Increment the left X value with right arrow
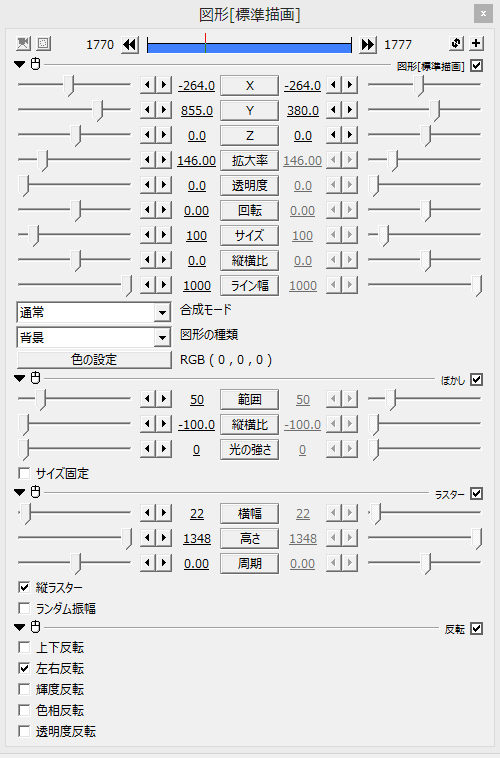 [164, 85]
